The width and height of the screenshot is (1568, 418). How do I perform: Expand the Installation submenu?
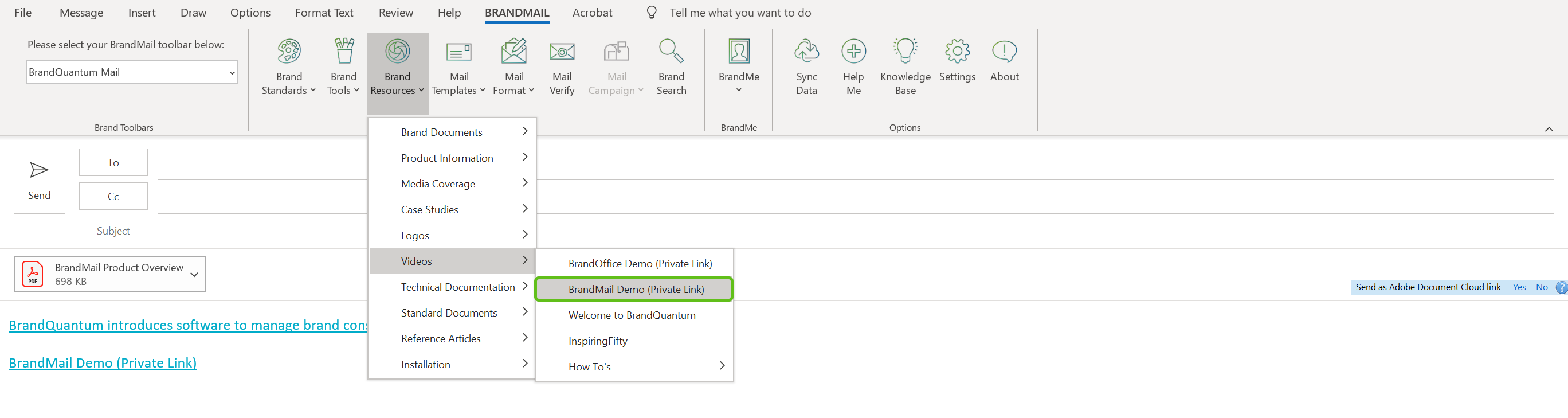pyautogui.click(x=452, y=364)
